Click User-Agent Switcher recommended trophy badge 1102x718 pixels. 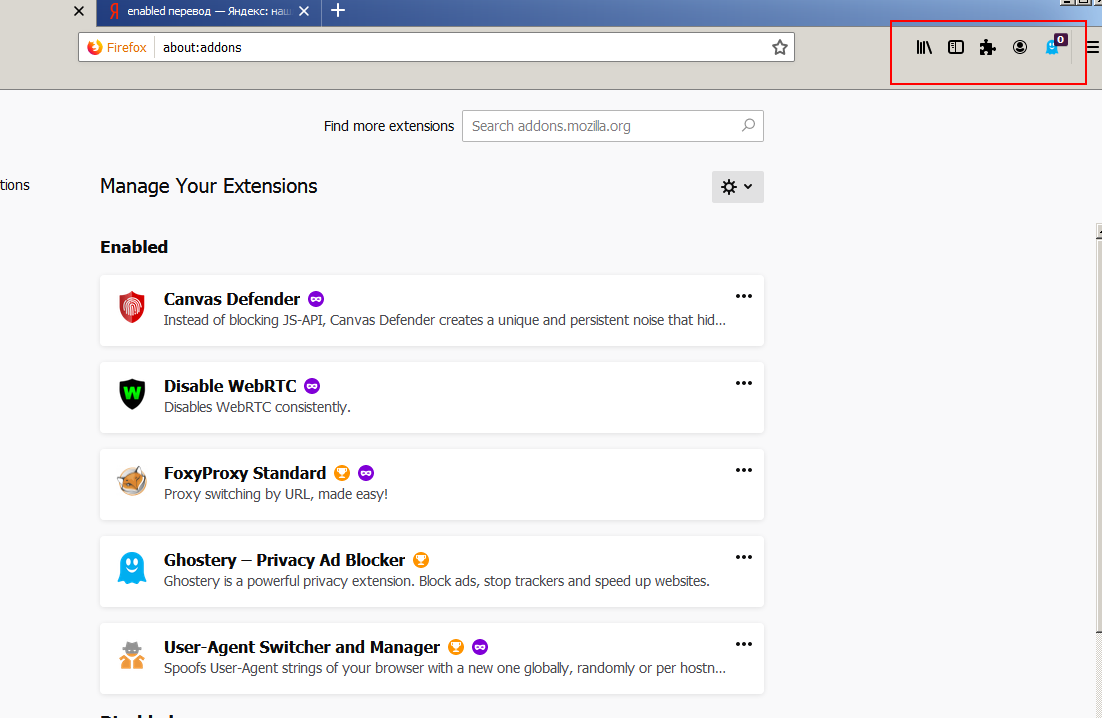456,648
